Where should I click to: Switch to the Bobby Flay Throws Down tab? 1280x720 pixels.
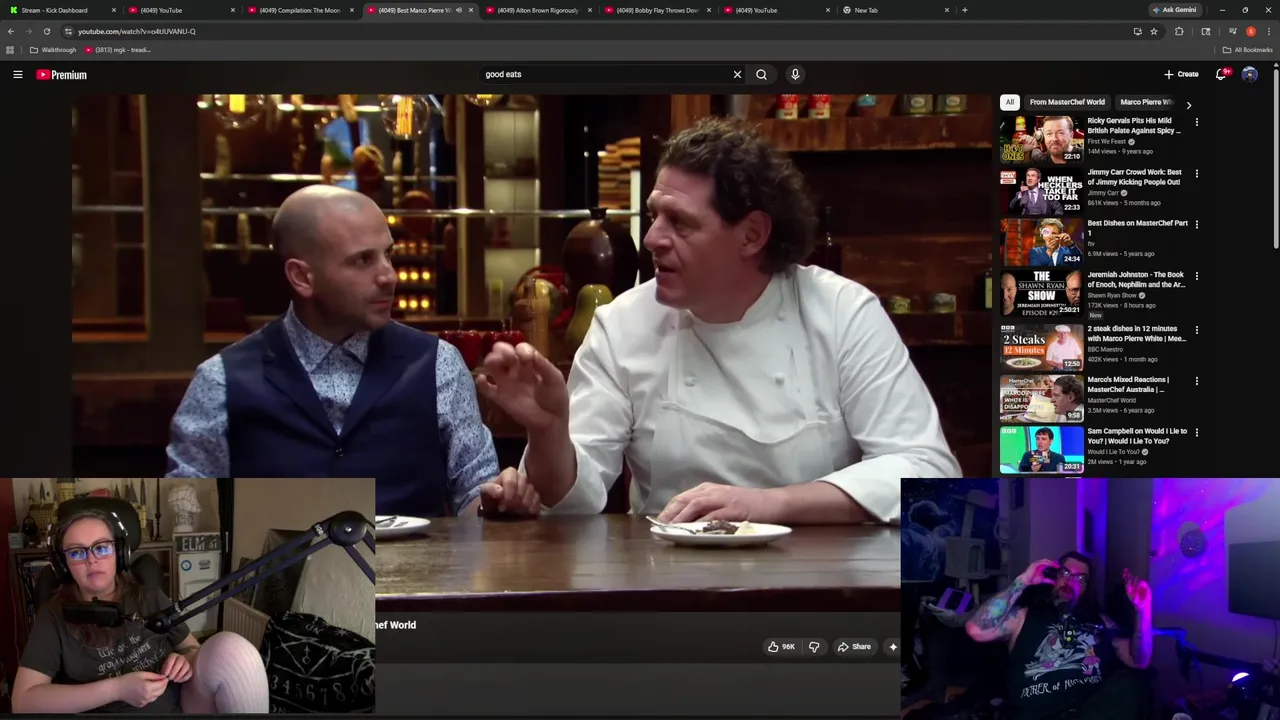coord(657,10)
